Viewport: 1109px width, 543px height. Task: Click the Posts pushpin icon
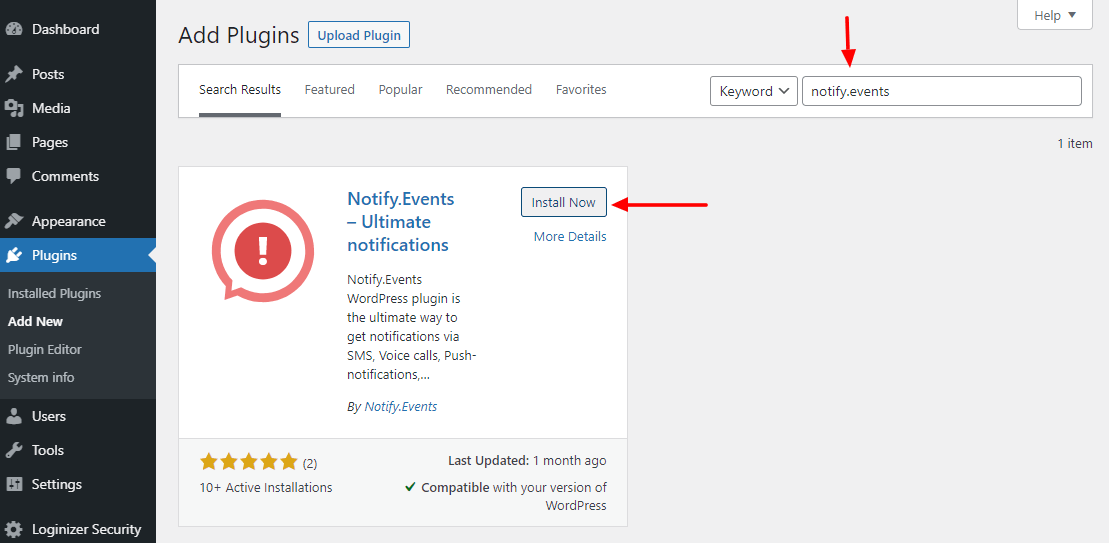point(13,74)
